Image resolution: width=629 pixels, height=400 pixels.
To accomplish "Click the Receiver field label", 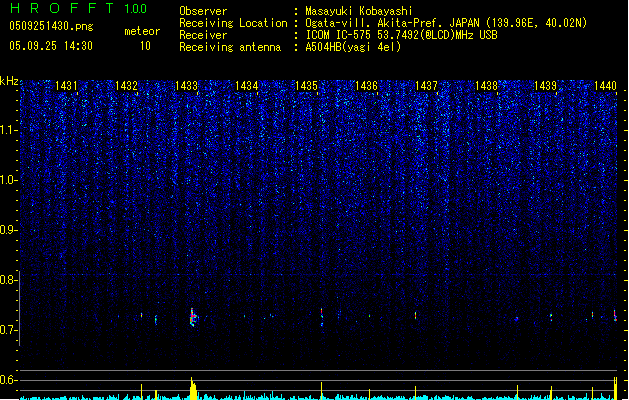I will pyautogui.click(x=203, y=35).
